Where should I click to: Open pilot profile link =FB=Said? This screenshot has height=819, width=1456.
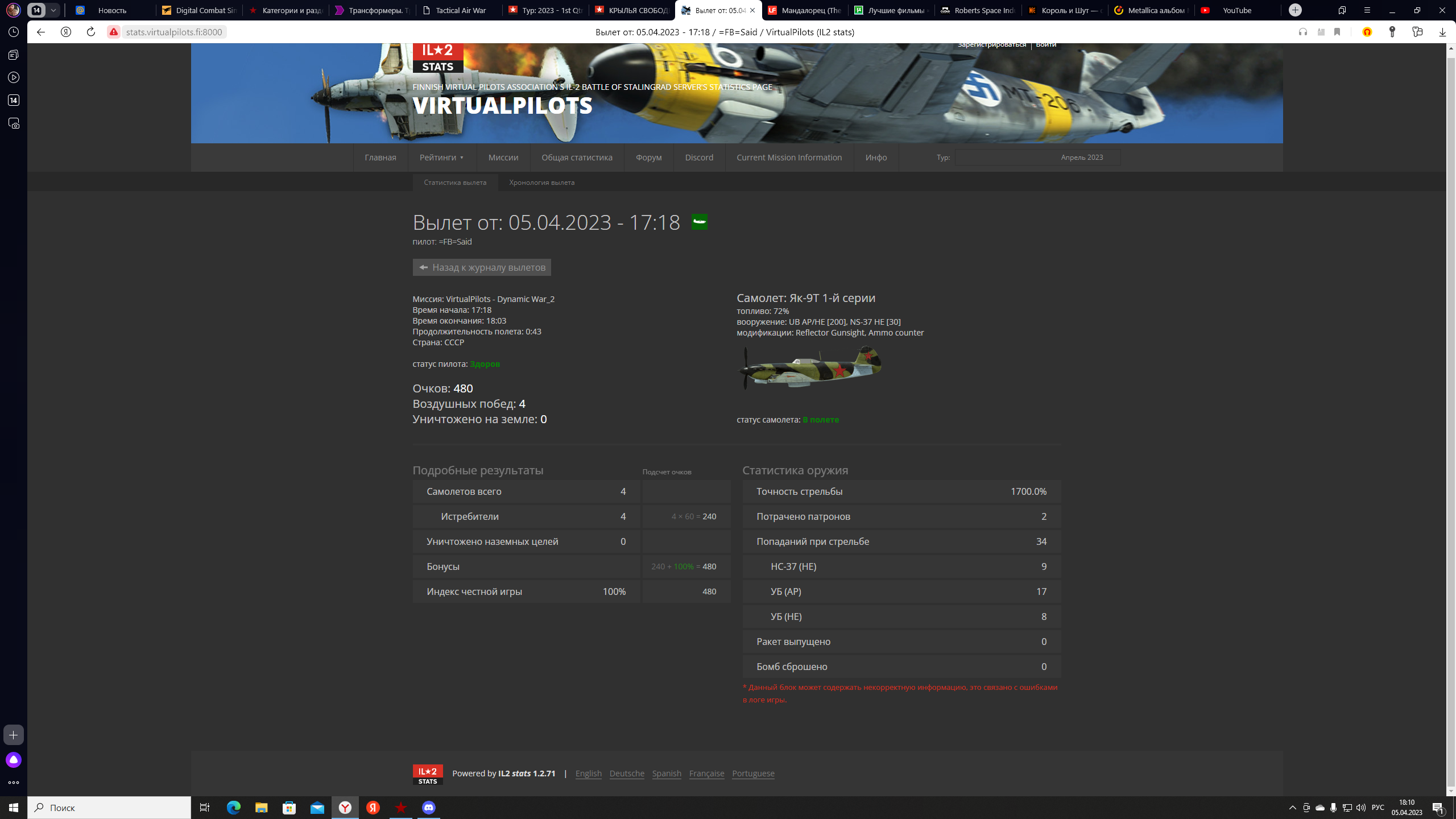[455, 242]
